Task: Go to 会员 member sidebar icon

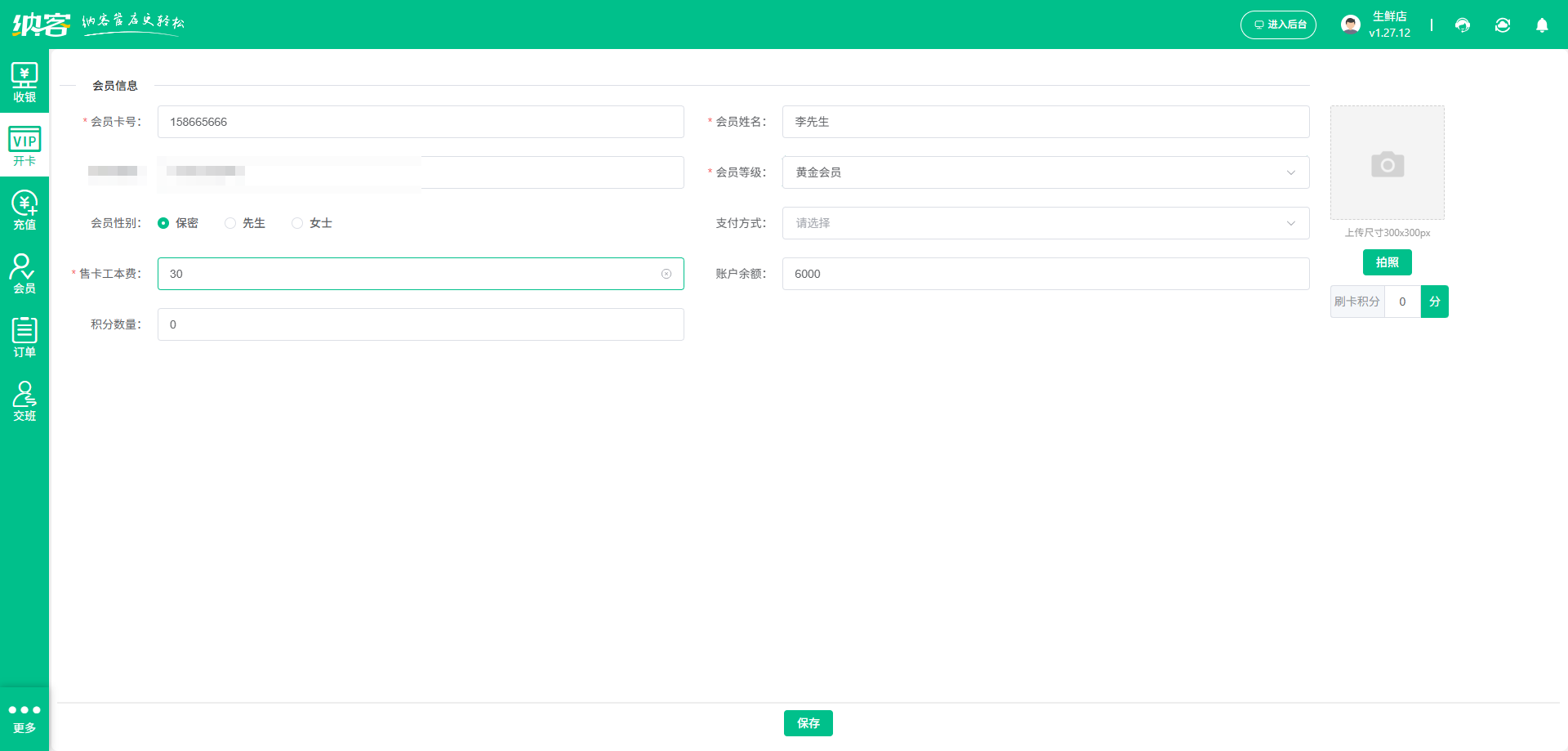Action: tap(24, 274)
